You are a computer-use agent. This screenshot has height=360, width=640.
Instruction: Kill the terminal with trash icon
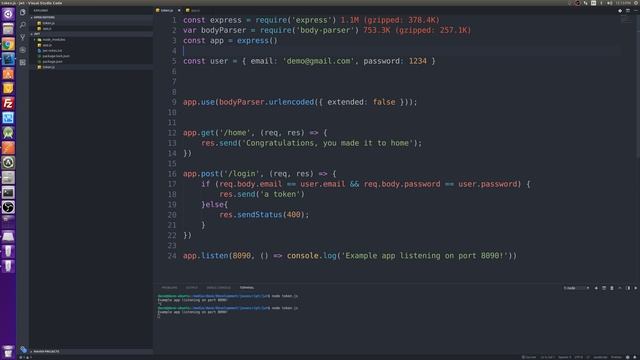[612, 288]
